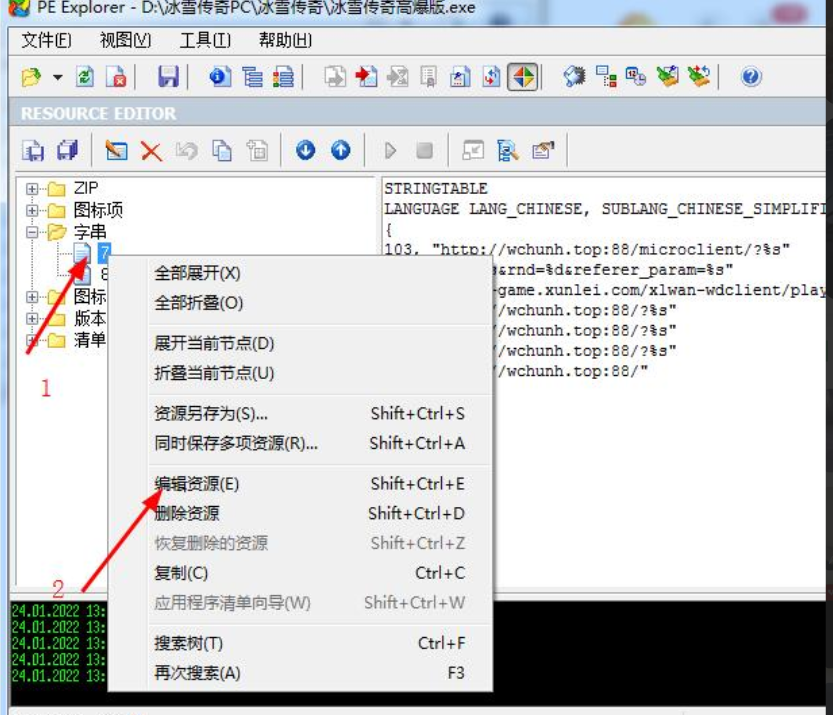Open the help question mark icon
The image size is (833, 715).
click(x=751, y=77)
